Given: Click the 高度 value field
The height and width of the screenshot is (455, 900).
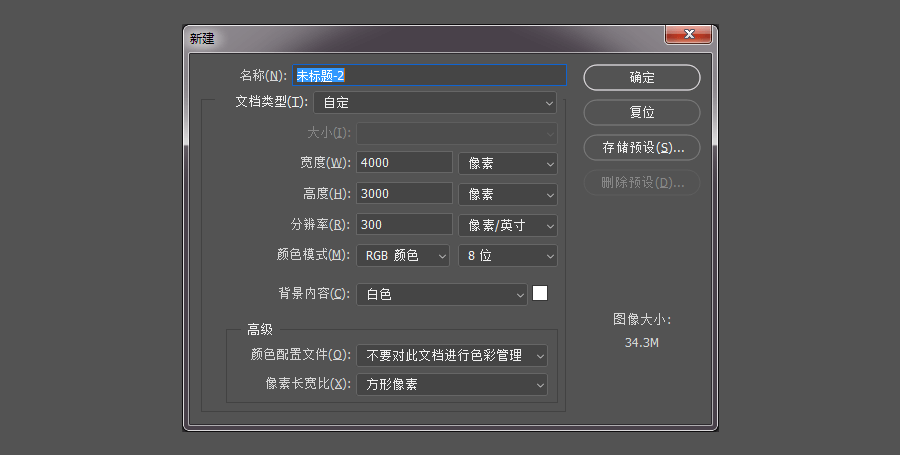Looking at the screenshot, I should coord(405,194).
